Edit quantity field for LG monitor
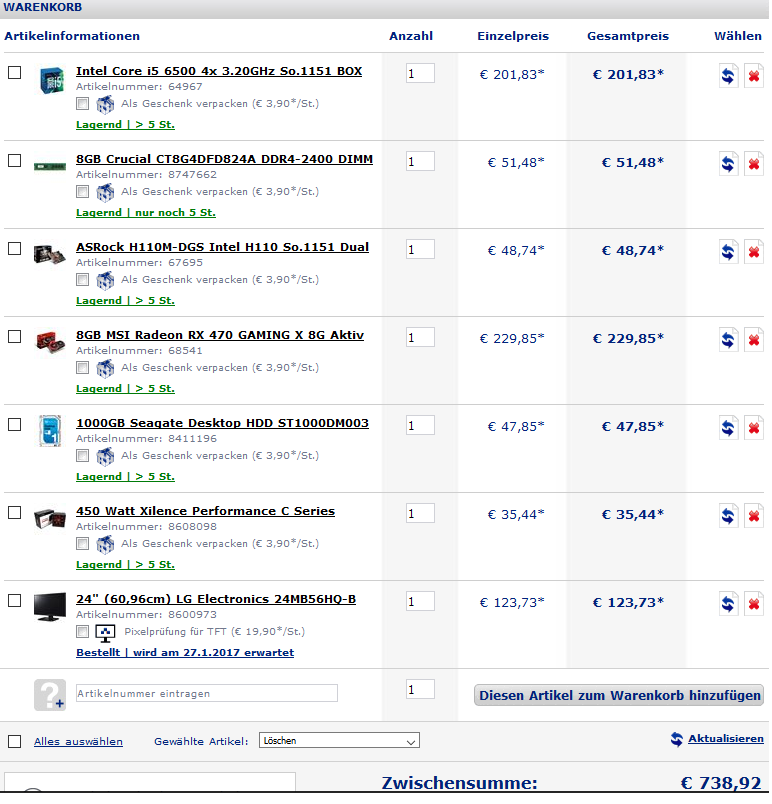The height and width of the screenshot is (804, 772). click(420, 601)
